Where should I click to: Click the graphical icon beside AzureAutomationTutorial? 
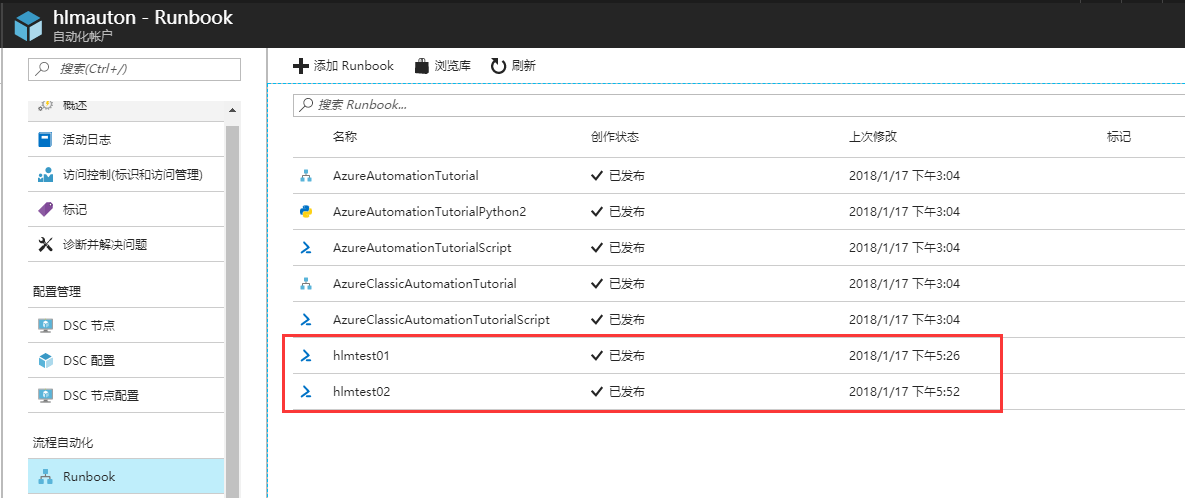pos(305,176)
